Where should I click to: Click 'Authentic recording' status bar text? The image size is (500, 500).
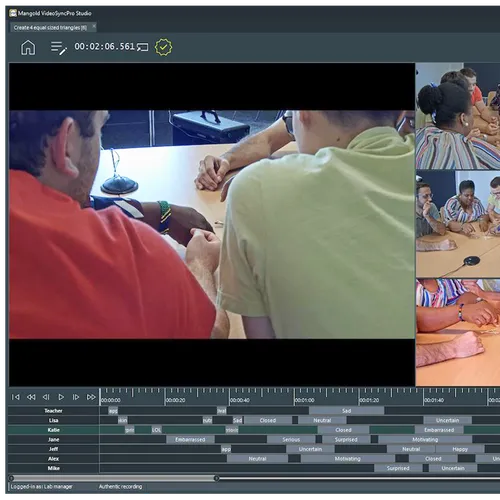120,487
